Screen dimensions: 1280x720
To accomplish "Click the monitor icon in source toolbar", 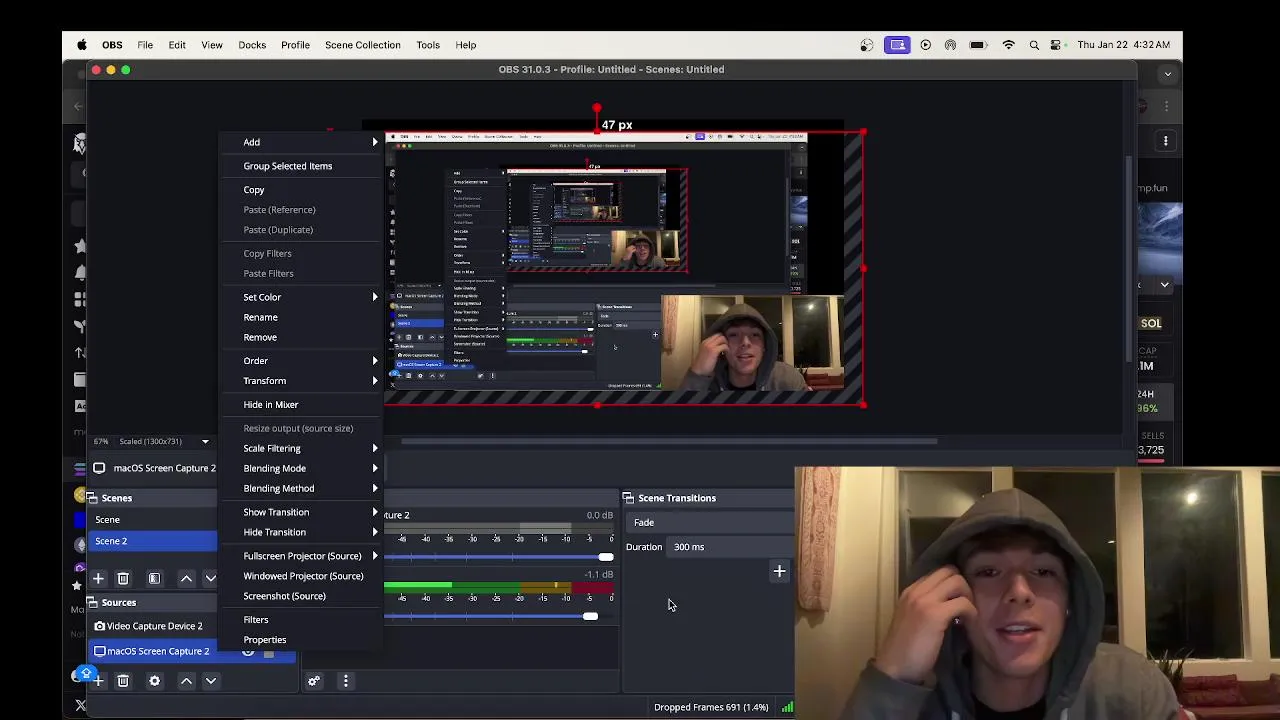I will [99, 468].
